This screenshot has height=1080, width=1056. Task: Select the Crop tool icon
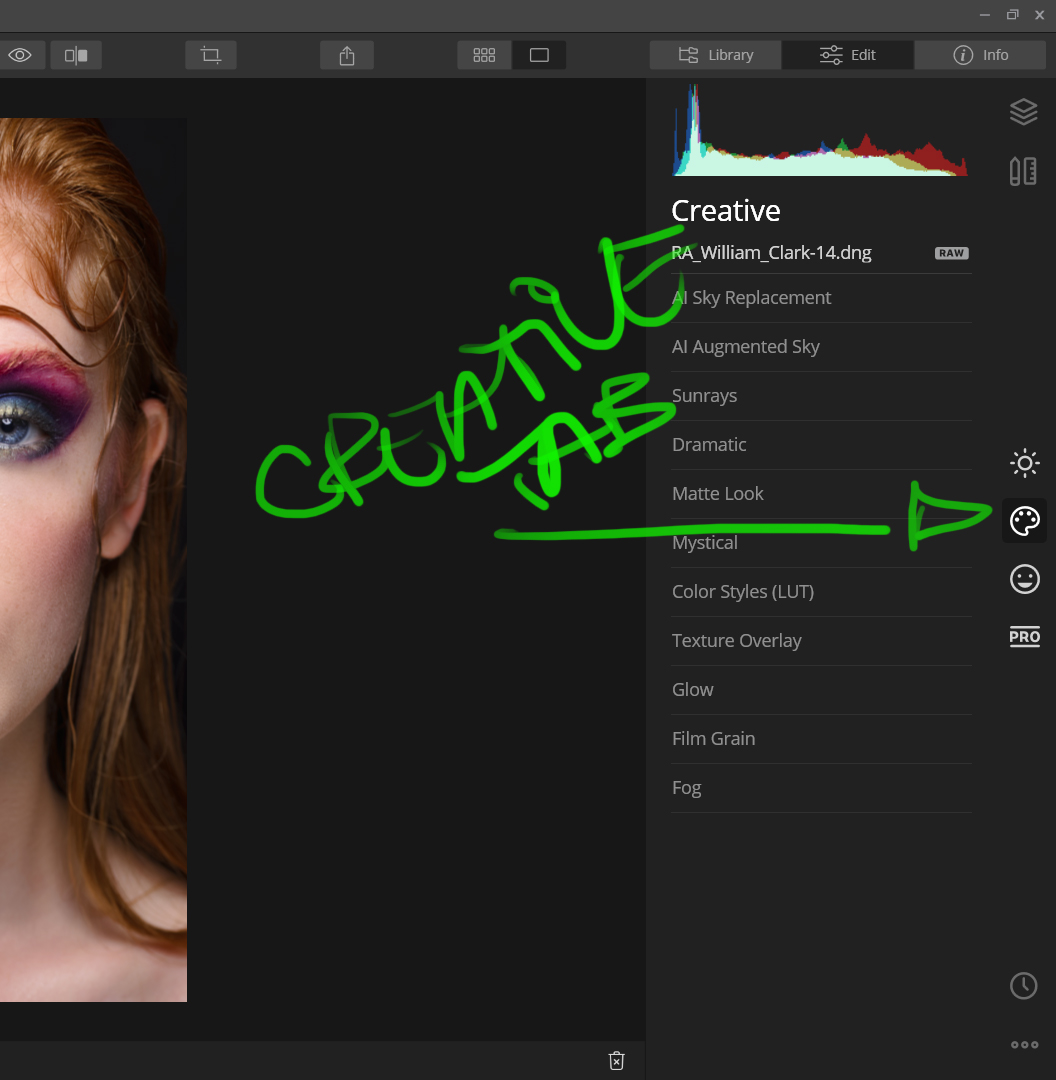(x=211, y=55)
